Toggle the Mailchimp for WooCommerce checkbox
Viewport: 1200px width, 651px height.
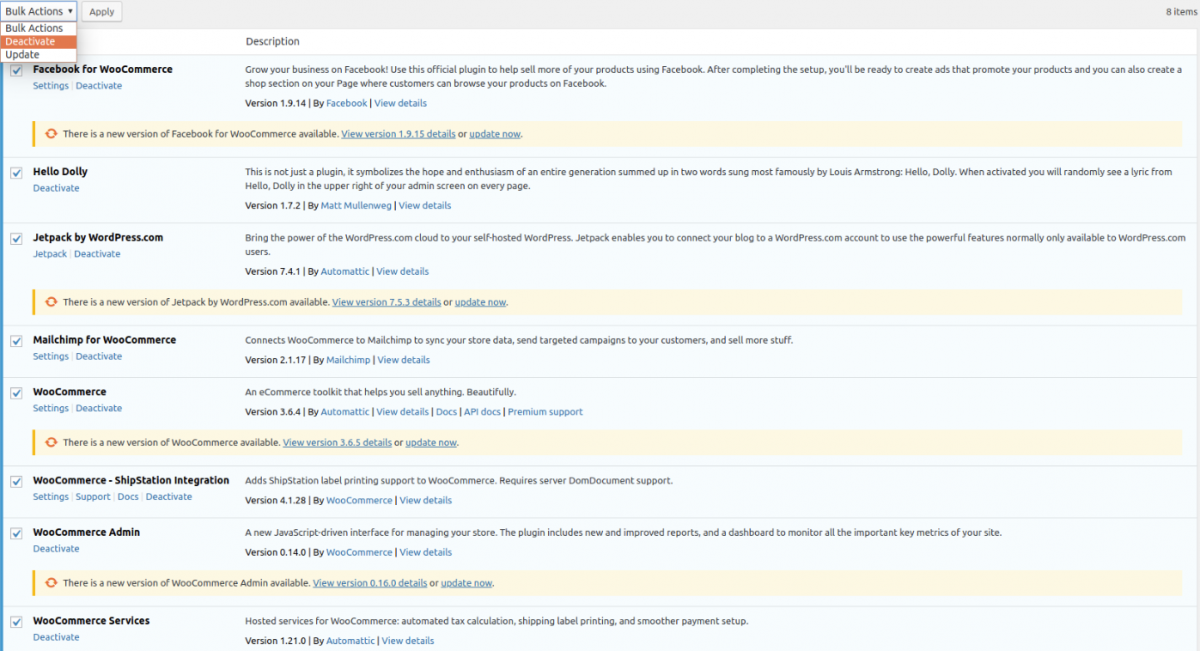[x=16, y=341]
